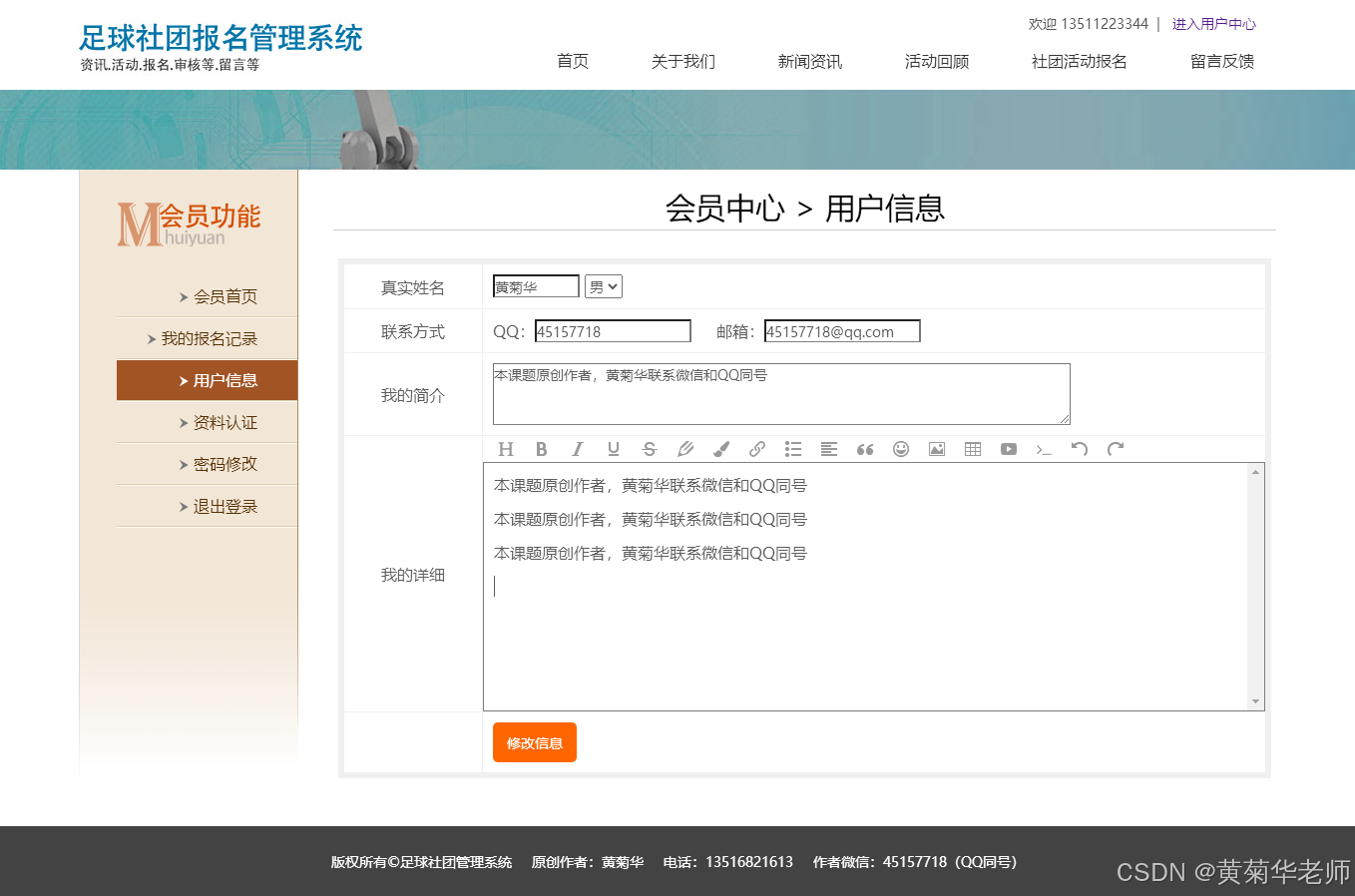Toggle italic formatting in editor toolbar

point(577,449)
